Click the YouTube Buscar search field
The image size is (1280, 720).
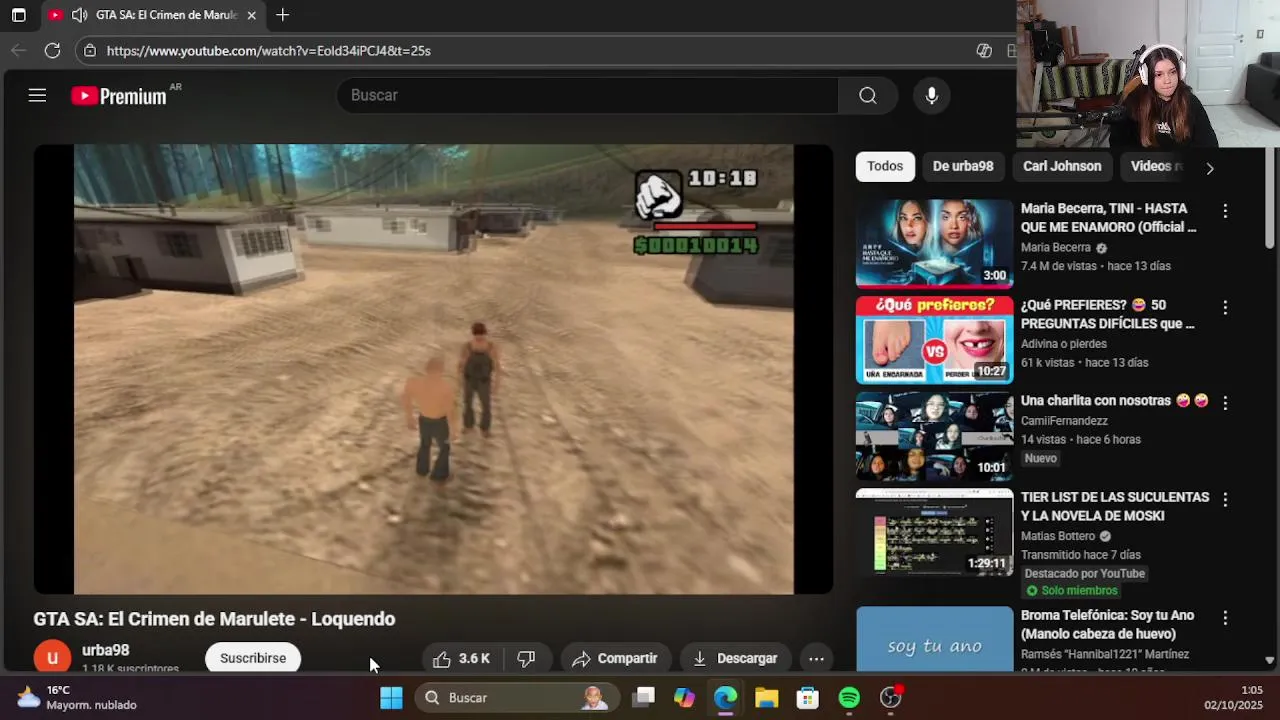[x=588, y=95]
